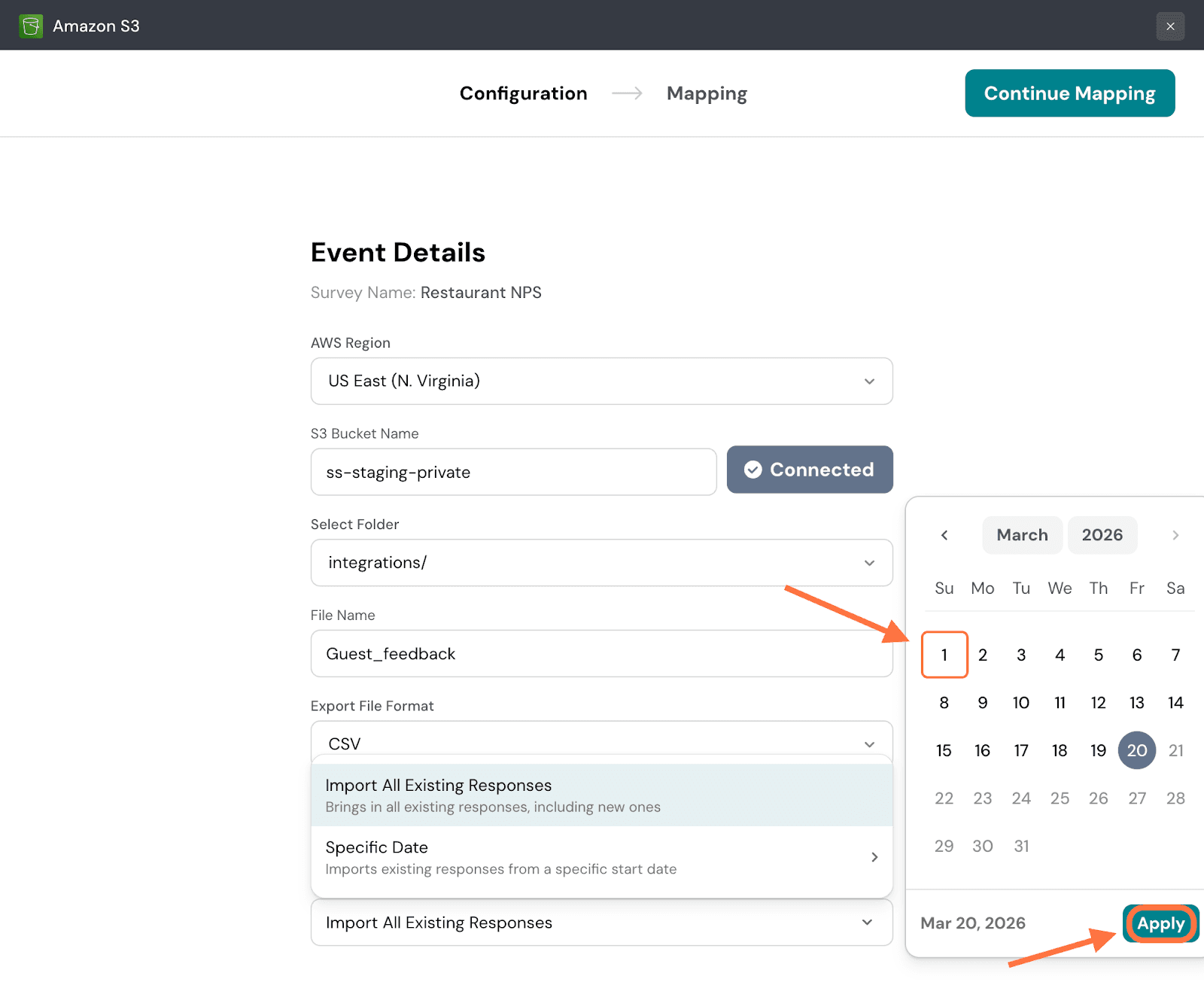Screen dimensions: 1204x982
Task: Apply the selected calendar date
Action: click(1160, 923)
